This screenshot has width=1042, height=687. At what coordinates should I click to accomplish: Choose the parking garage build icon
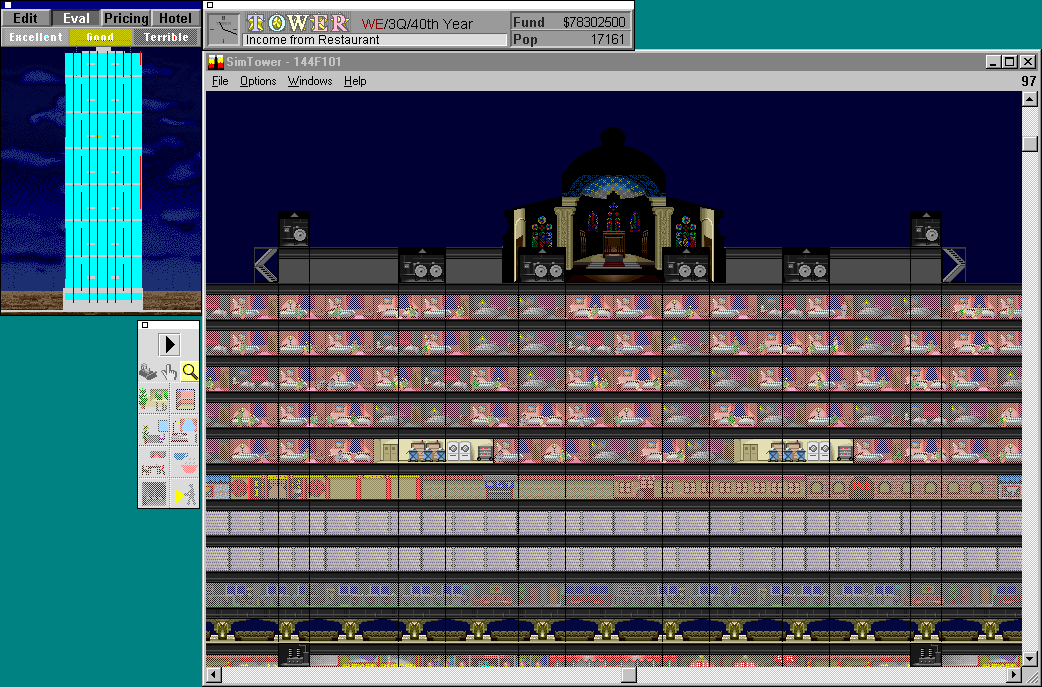(x=154, y=493)
